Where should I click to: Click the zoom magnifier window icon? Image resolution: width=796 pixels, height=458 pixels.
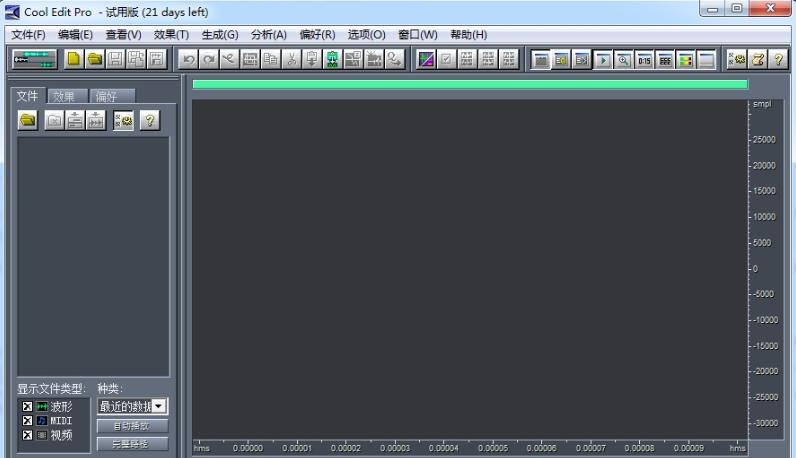pos(623,60)
